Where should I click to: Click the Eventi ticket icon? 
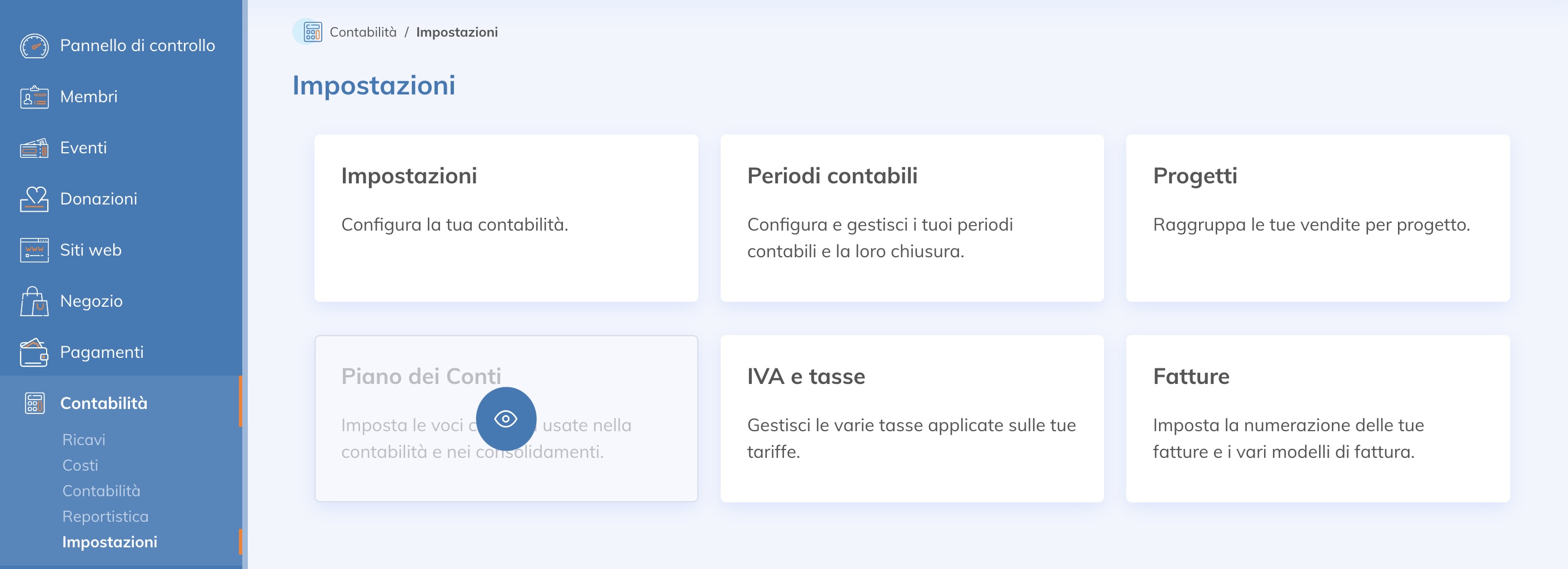click(34, 148)
